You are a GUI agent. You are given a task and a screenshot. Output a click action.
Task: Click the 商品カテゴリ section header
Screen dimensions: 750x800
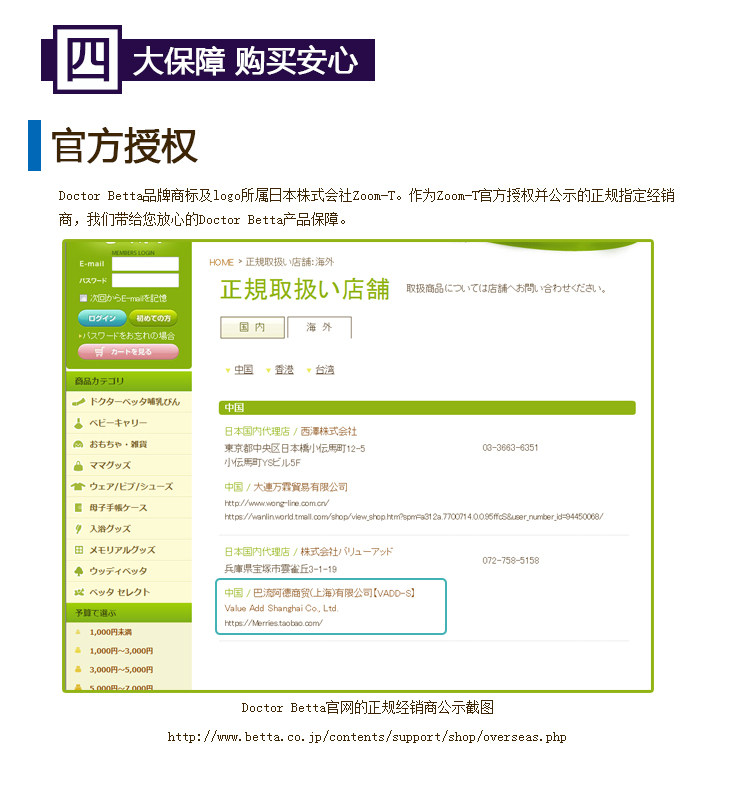pos(129,381)
